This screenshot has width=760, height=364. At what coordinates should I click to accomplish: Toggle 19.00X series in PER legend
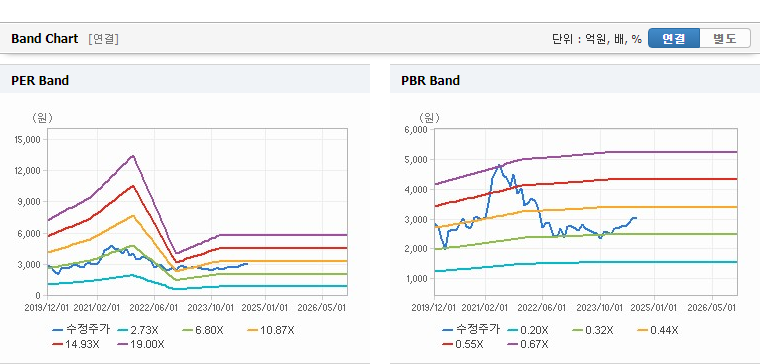click(x=141, y=344)
